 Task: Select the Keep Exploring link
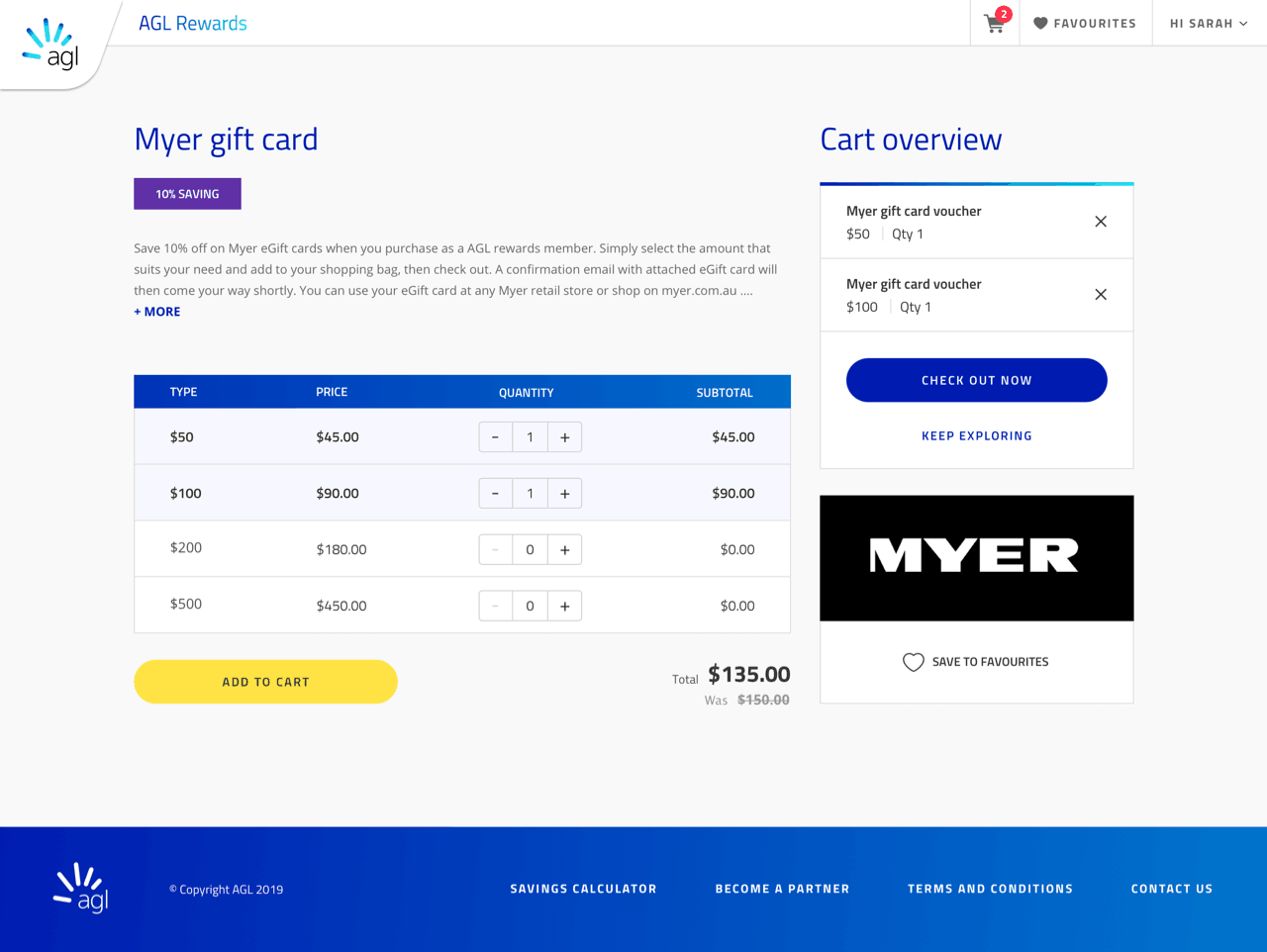(977, 435)
